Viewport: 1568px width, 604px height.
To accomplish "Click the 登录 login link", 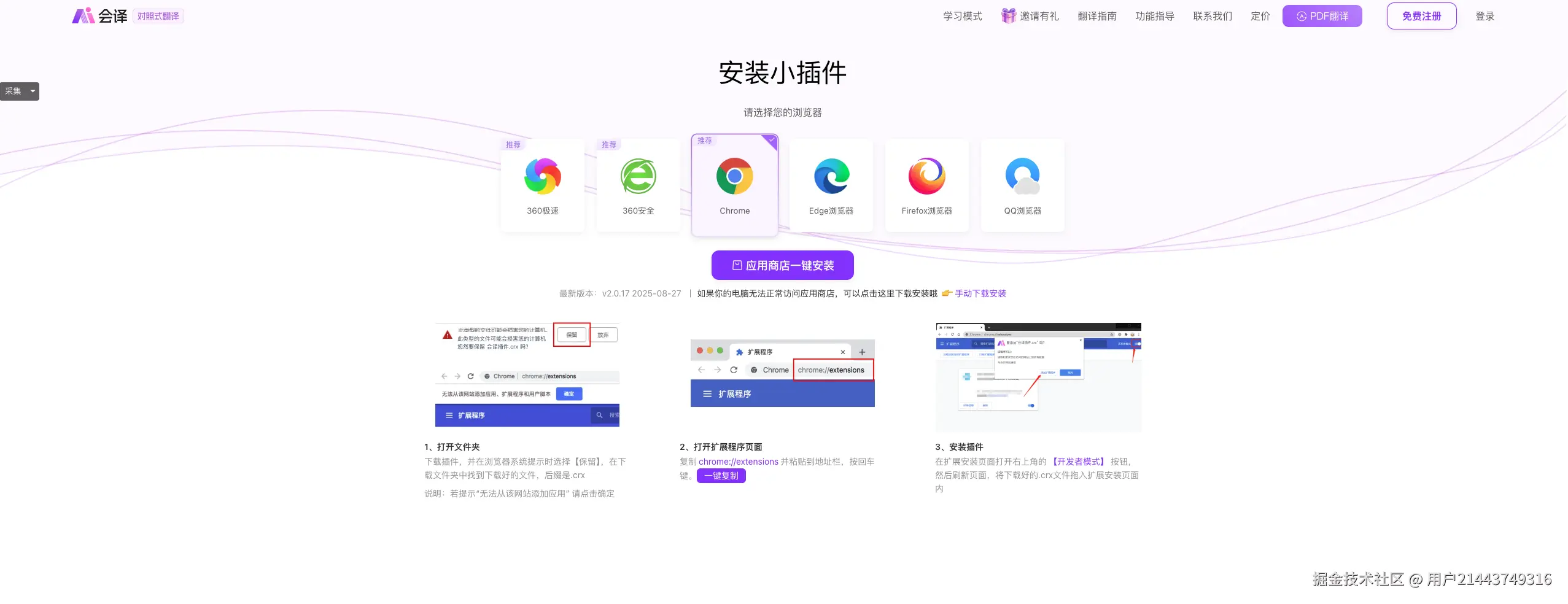I will tap(1485, 16).
